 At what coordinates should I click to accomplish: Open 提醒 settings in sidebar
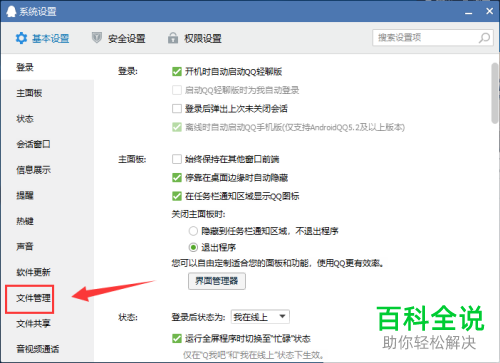click(25, 195)
